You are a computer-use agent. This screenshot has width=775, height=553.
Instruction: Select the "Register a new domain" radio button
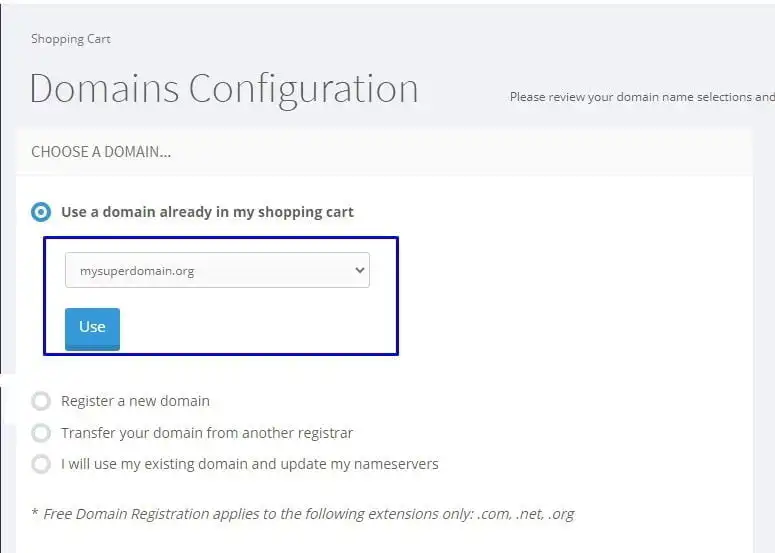tap(41, 401)
